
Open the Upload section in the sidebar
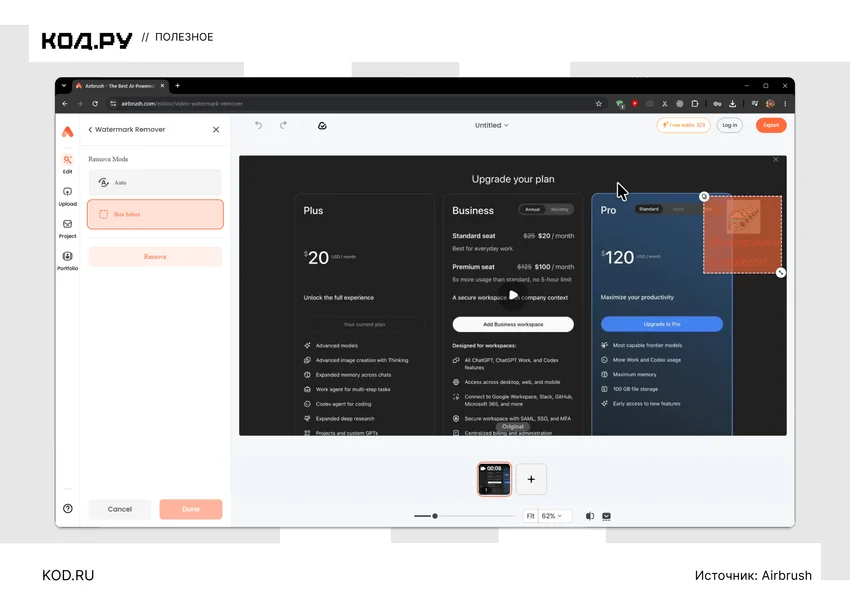pos(67,196)
